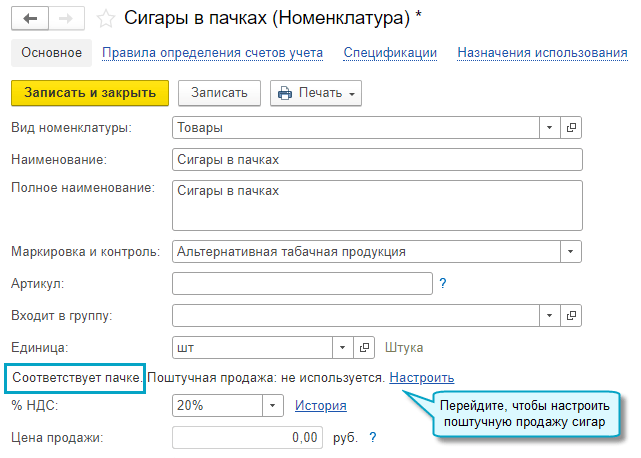Expand the Входит в группу dropdown

(549, 316)
